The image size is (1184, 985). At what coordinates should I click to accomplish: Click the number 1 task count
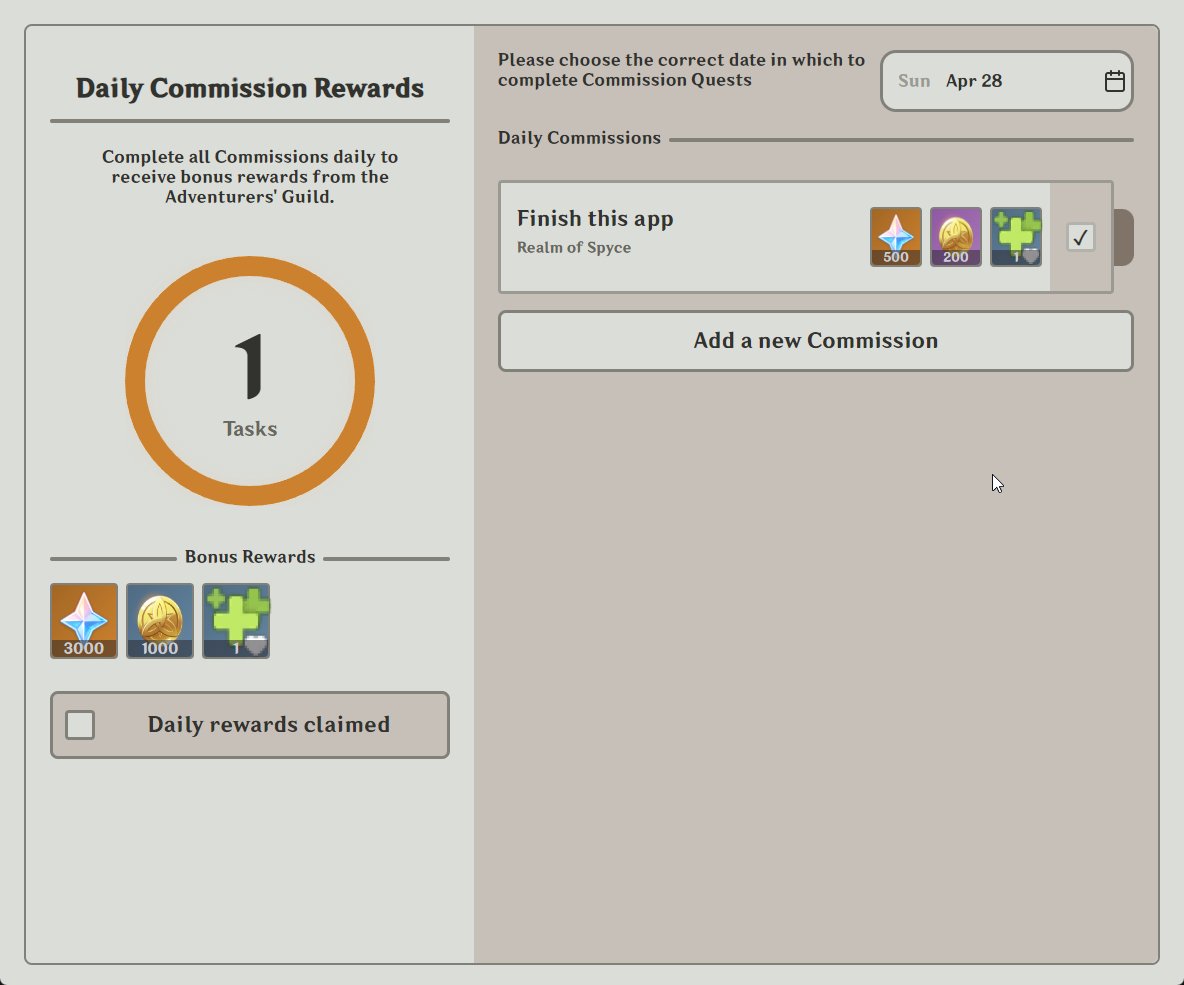[249, 366]
